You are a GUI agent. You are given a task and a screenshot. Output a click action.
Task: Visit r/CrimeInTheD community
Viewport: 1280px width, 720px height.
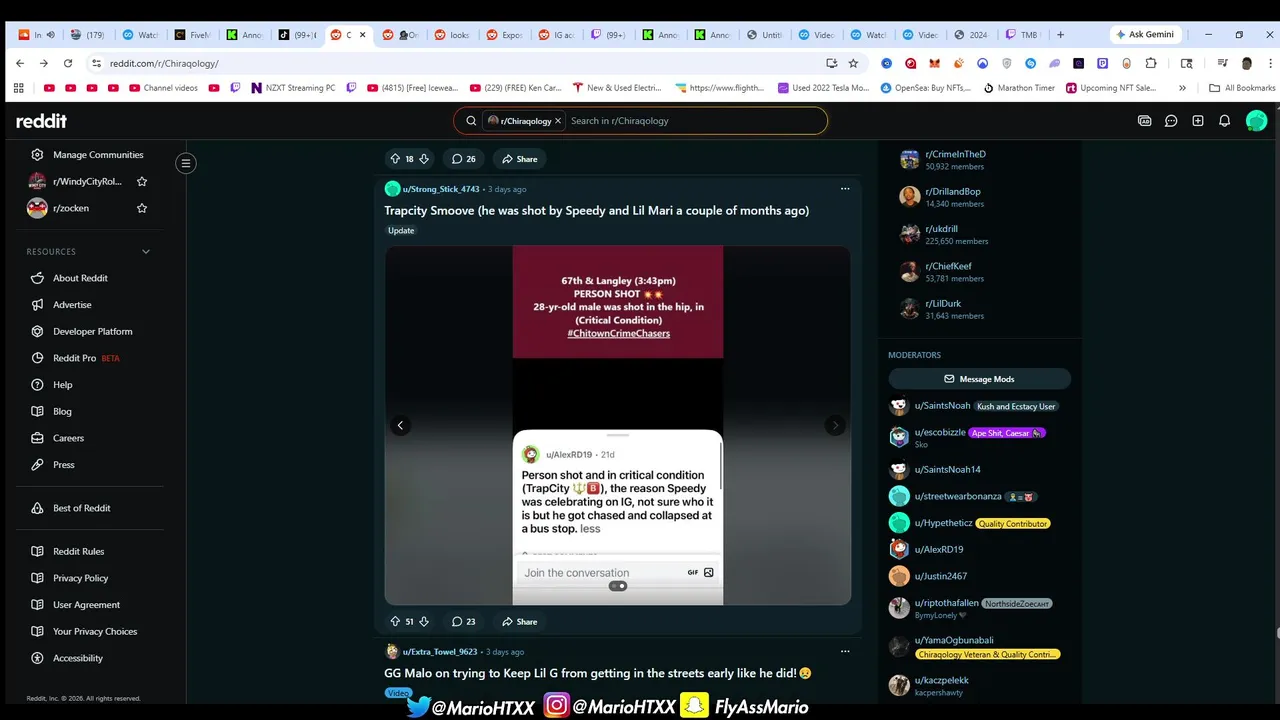[x=955, y=154]
